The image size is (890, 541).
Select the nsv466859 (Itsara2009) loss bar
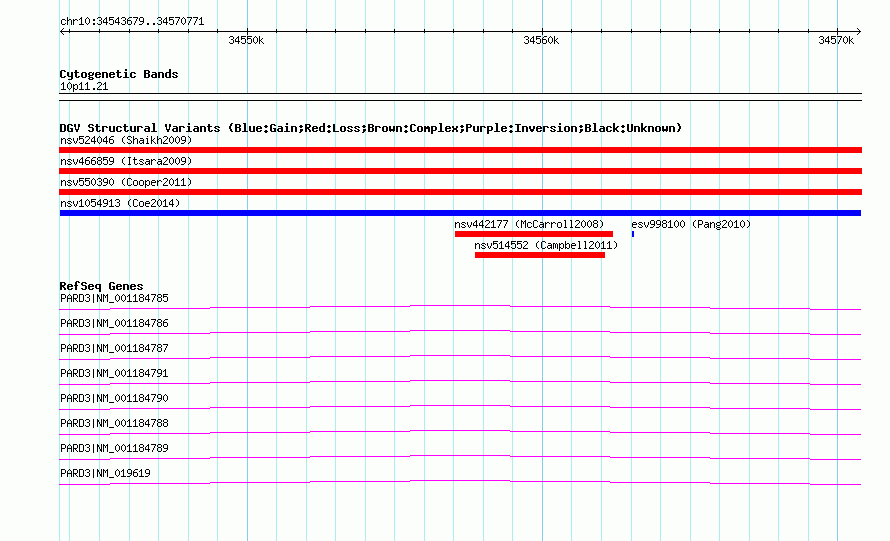point(460,171)
